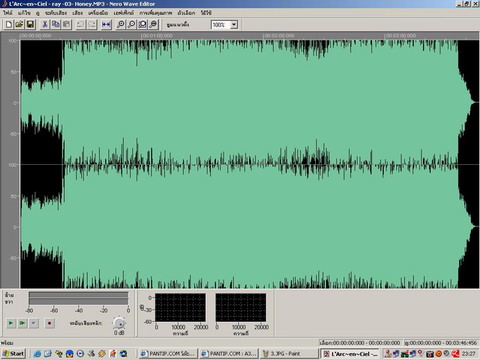Copy the selection using the Copy icon
Image resolution: width=480 pixels, height=360 pixels.
[56, 25]
